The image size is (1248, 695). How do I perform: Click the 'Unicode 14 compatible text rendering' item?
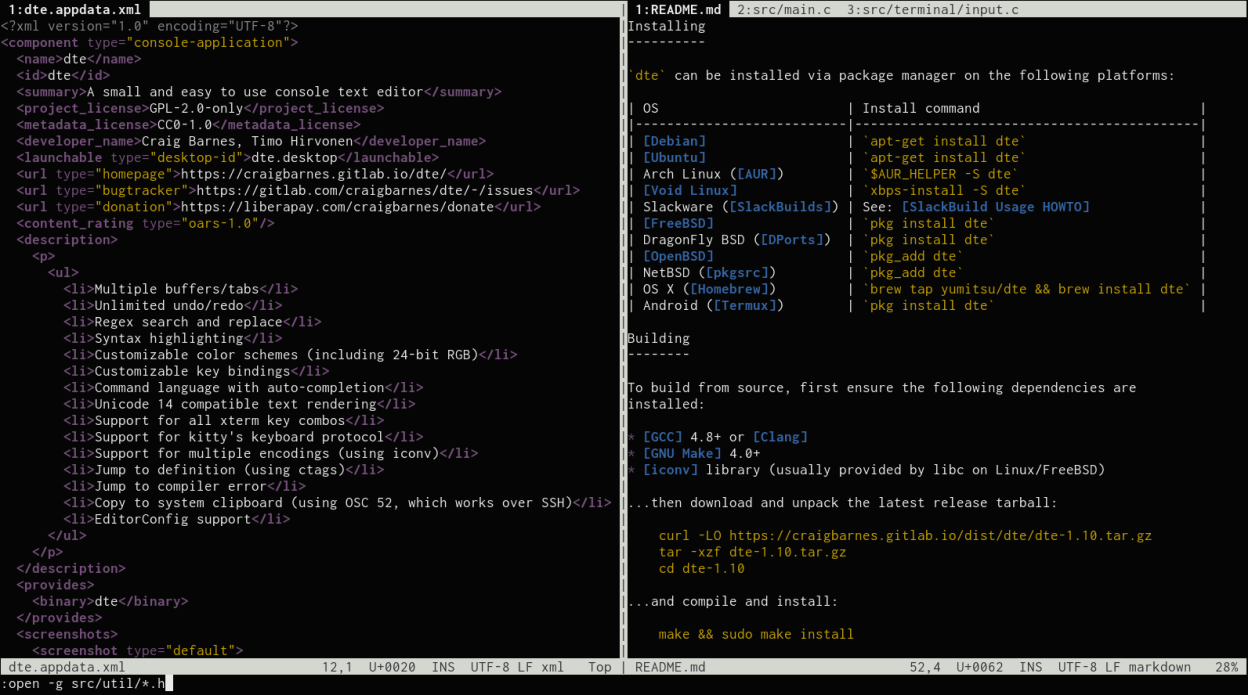click(x=239, y=404)
